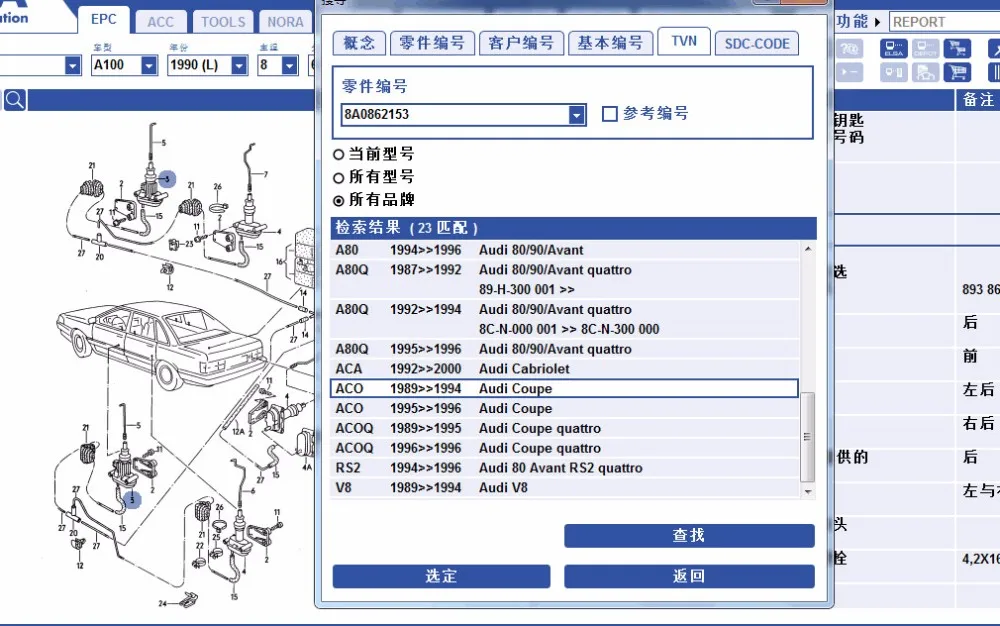Click the single shopping cart icon
Viewport: 1000px width, 626px height.
click(x=957, y=72)
